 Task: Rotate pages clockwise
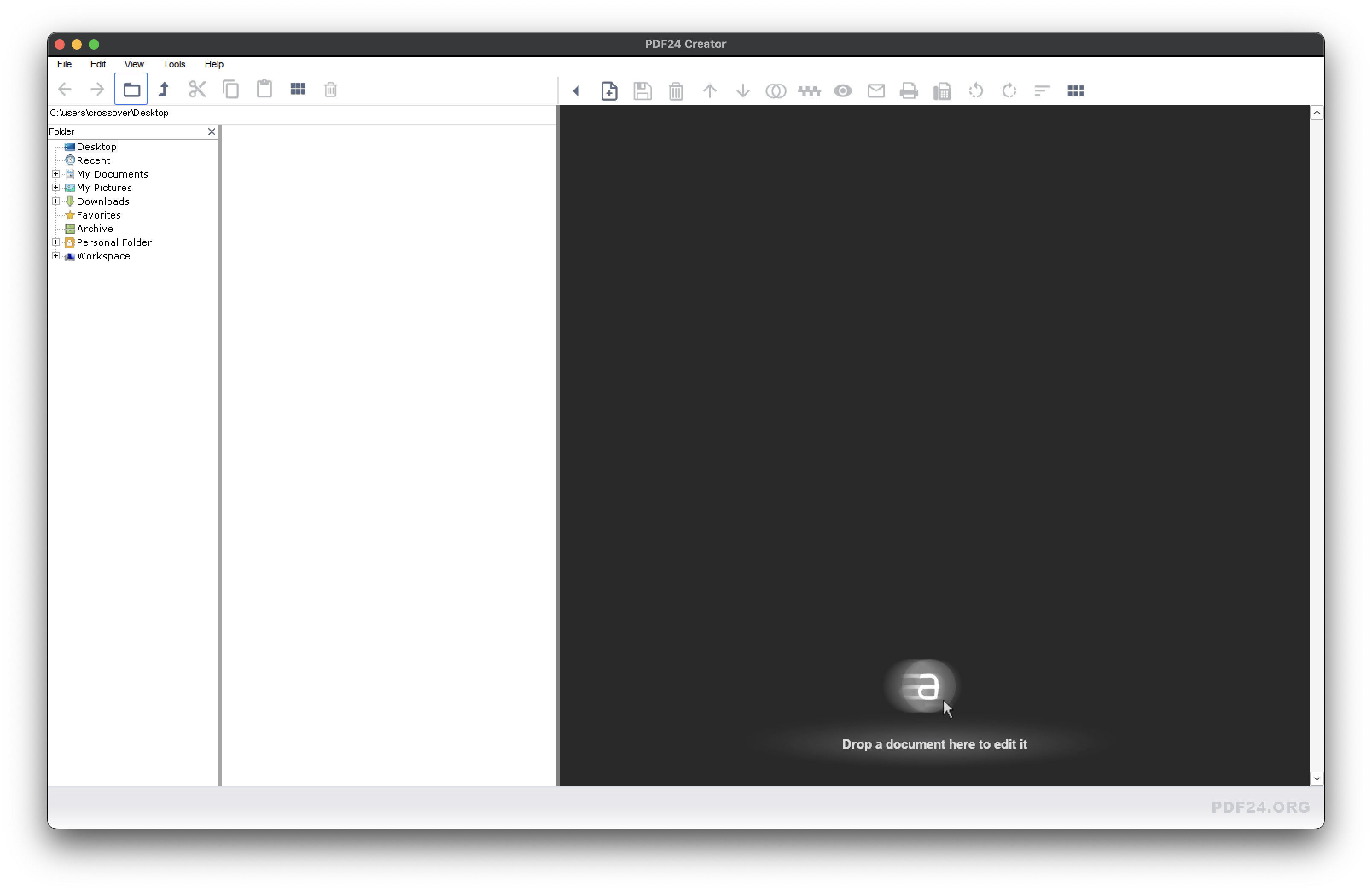point(1009,90)
